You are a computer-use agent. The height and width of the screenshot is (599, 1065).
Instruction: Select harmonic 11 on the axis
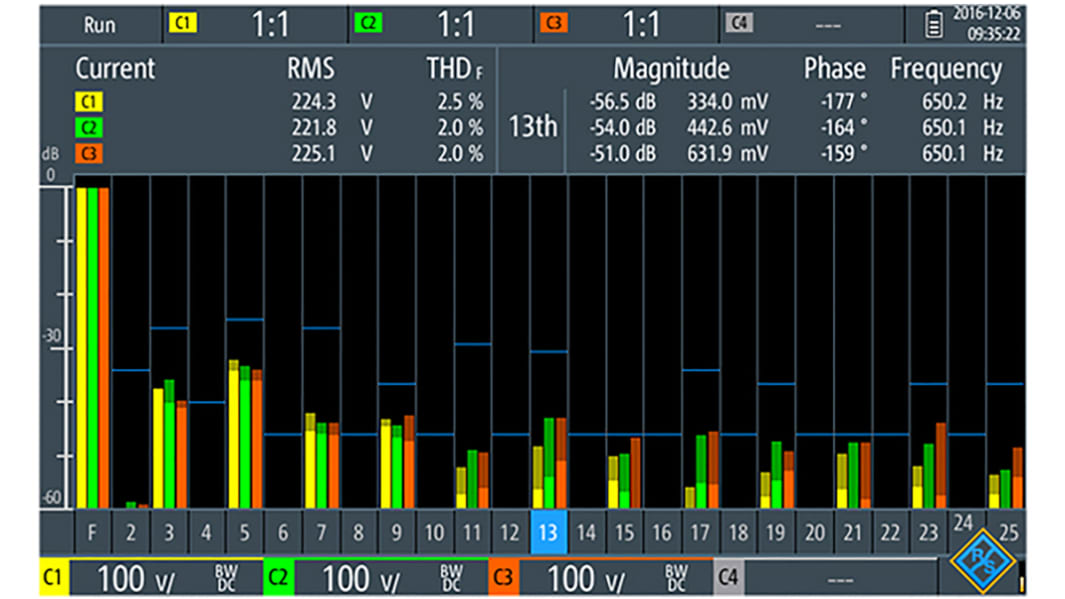(x=472, y=532)
